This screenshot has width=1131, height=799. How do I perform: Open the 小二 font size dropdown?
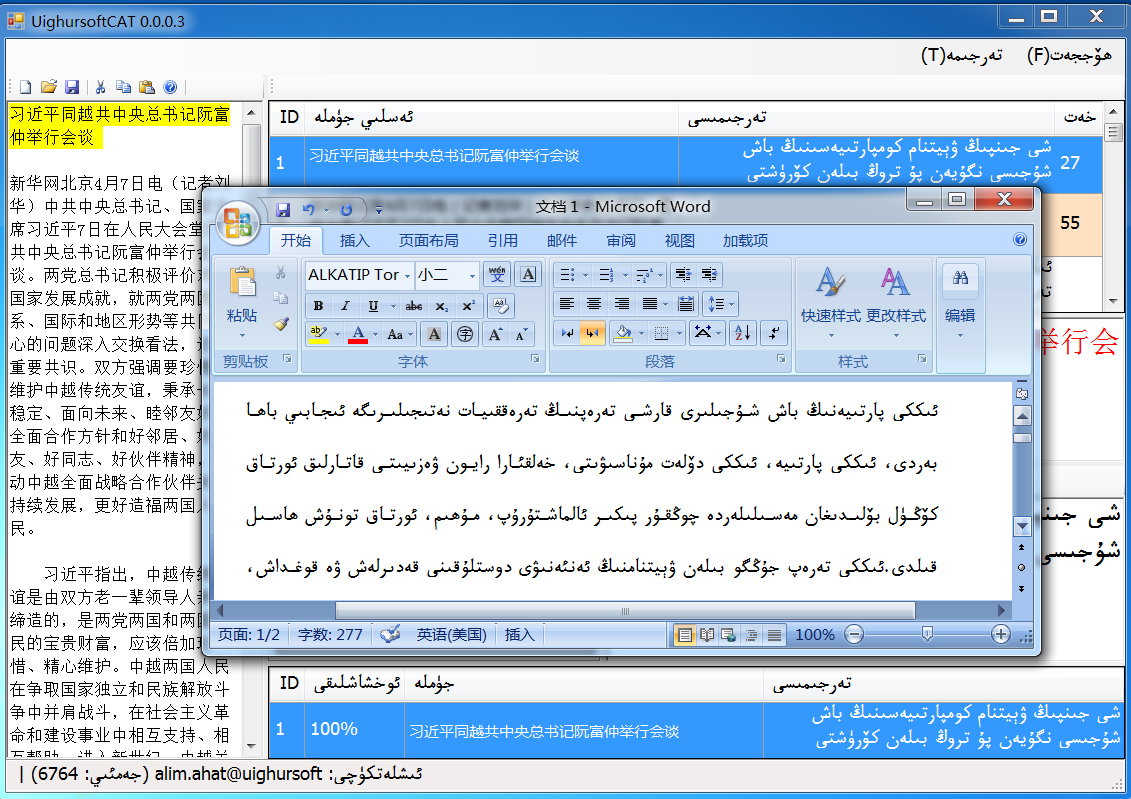click(472, 275)
